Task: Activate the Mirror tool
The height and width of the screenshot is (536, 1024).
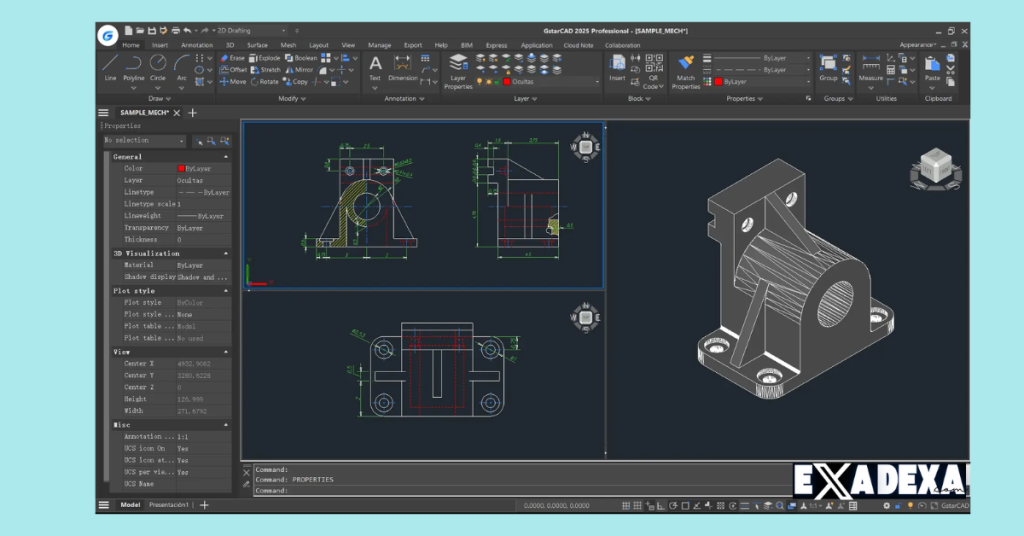Action: [x=299, y=70]
